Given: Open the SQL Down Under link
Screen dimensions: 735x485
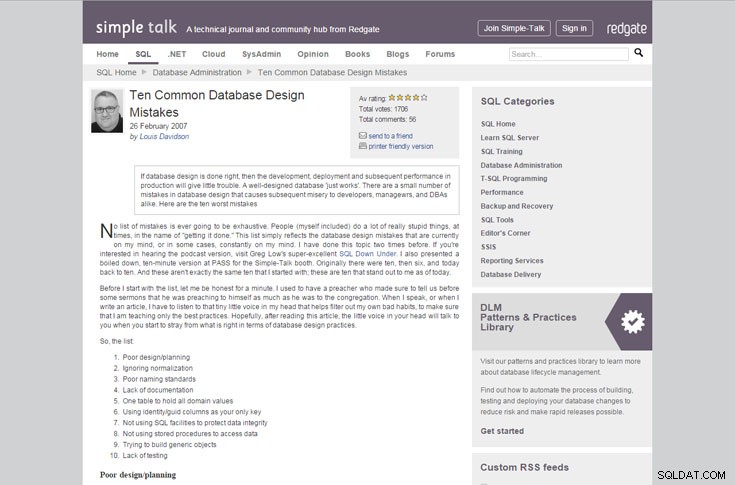Looking at the screenshot, I should pos(368,254).
